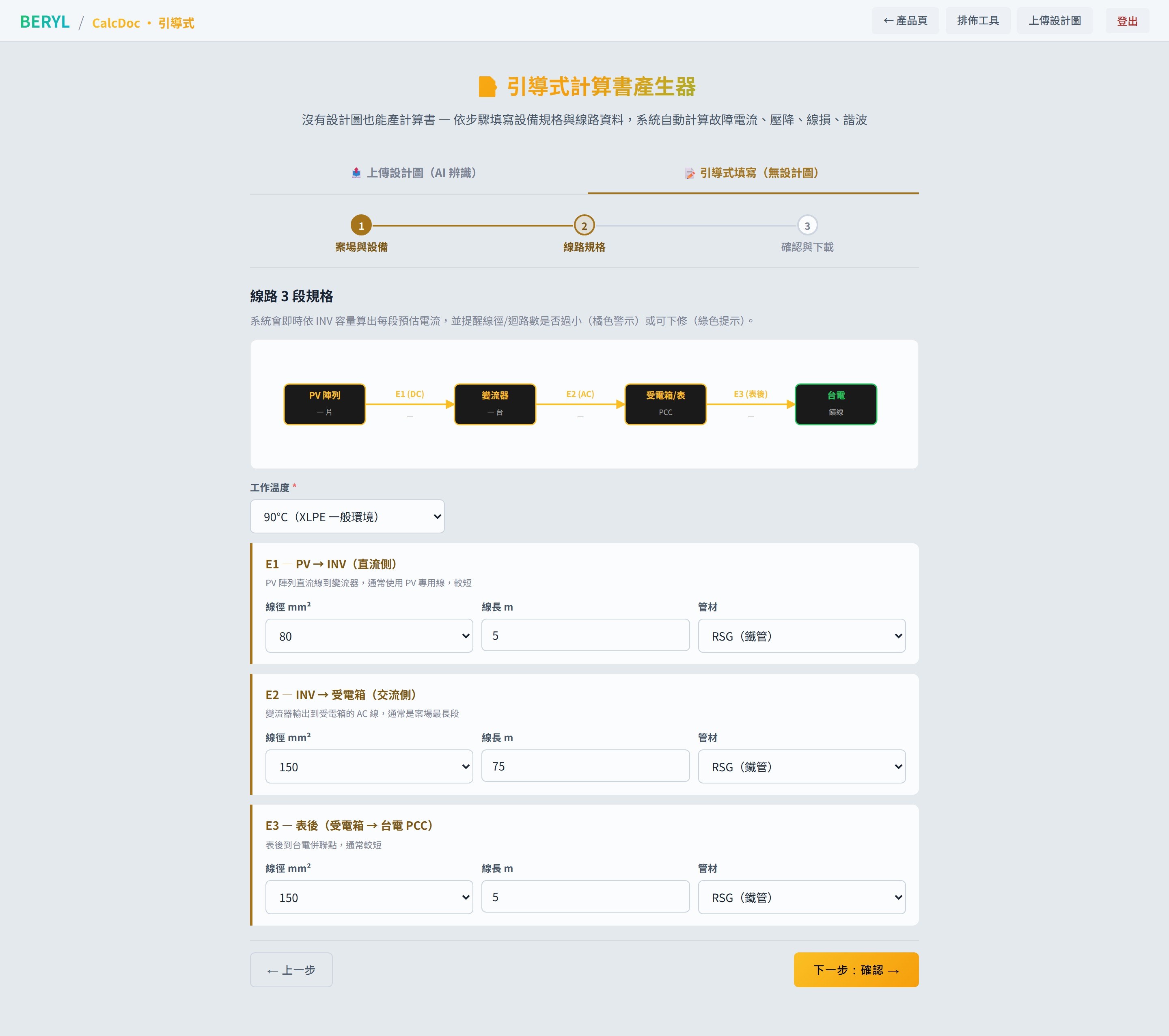
Task: Click 上傳設計圖 in the header bar
Action: pyautogui.click(x=1054, y=21)
